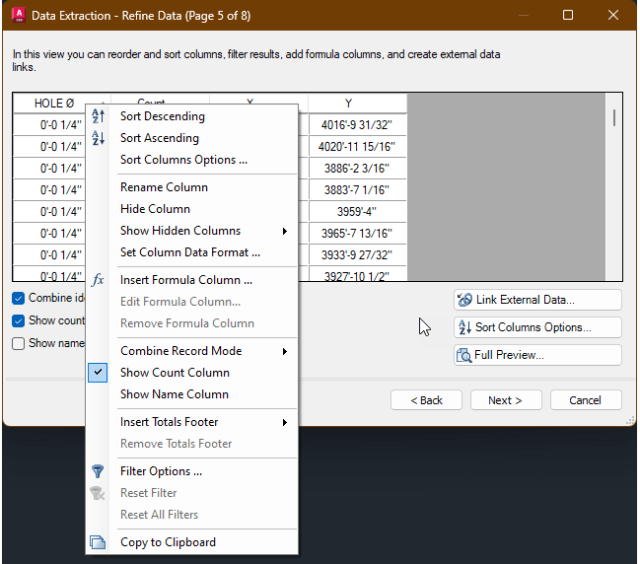Maximize the Data Extraction dialog window
The width and height of the screenshot is (640, 564).
[x=568, y=16]
